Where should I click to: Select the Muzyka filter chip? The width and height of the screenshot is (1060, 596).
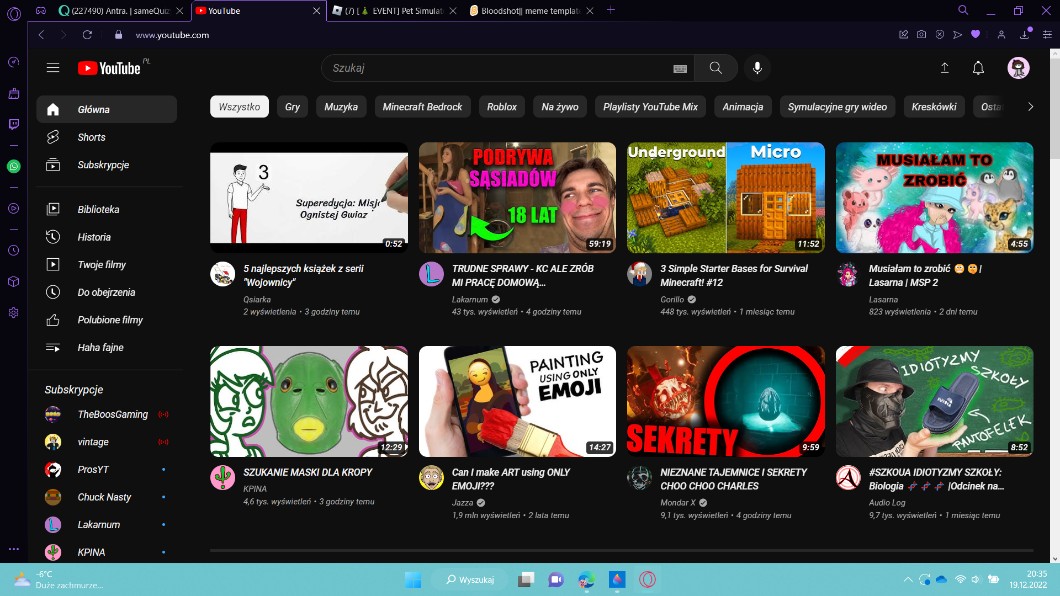[x=341, y=107]
